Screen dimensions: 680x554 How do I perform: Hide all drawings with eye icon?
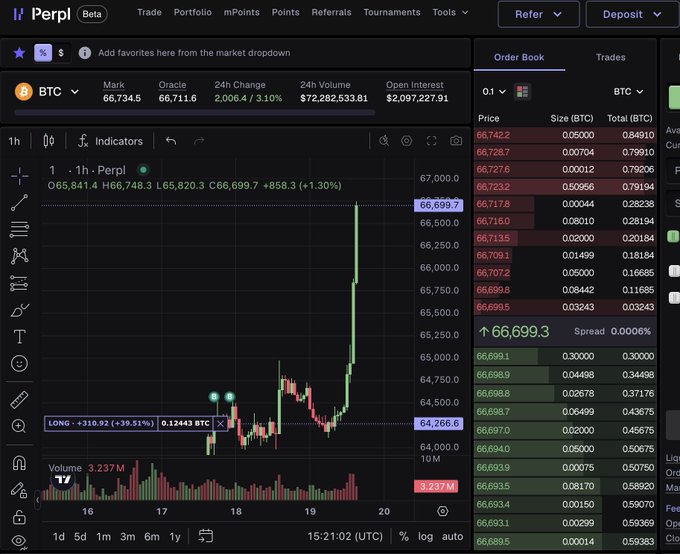(x=20, y=541)
